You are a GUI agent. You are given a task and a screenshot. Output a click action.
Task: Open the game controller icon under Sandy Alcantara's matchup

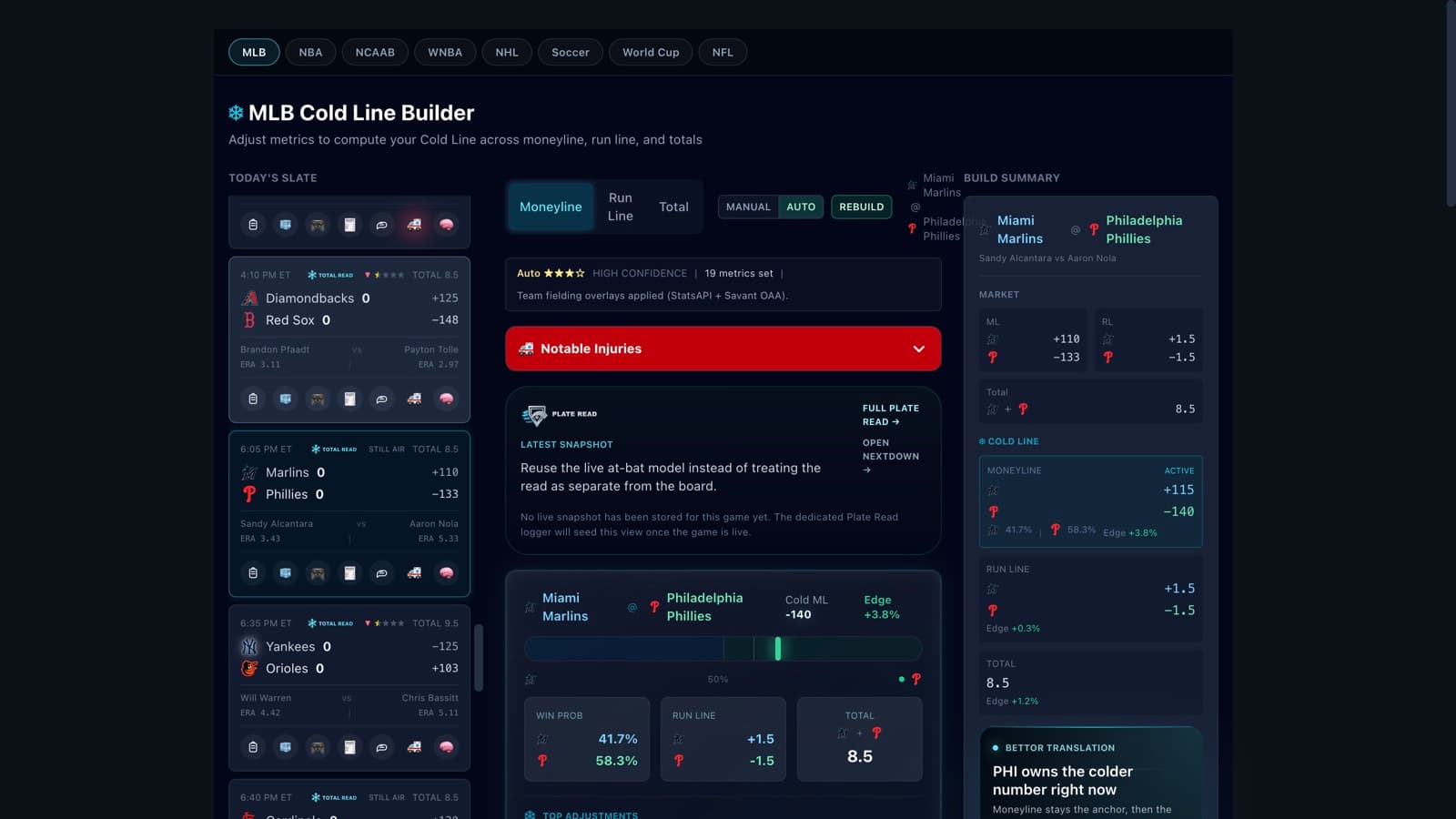(x=318, y=573)
